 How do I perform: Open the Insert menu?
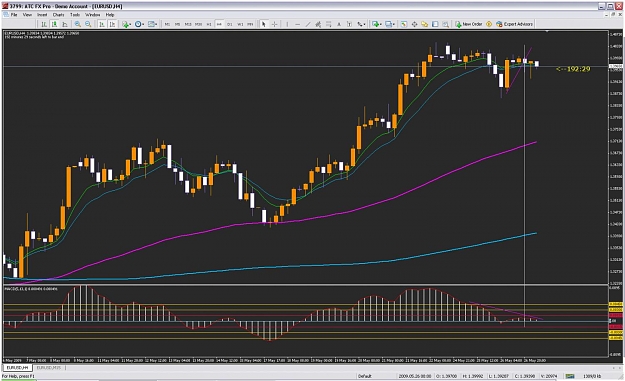coord(42,14)
